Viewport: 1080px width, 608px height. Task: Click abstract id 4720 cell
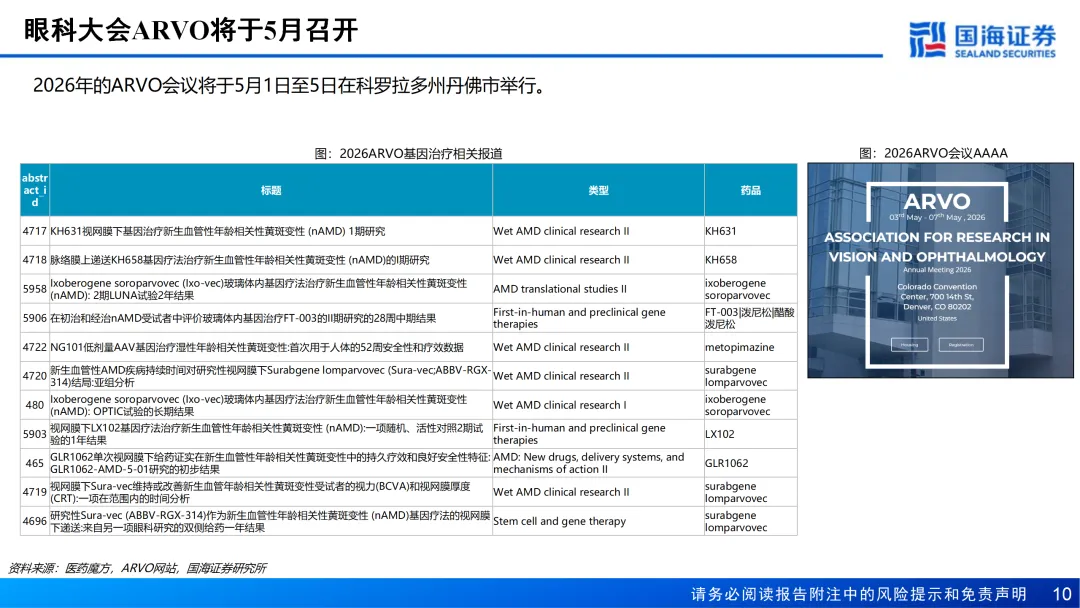(35, 376)
